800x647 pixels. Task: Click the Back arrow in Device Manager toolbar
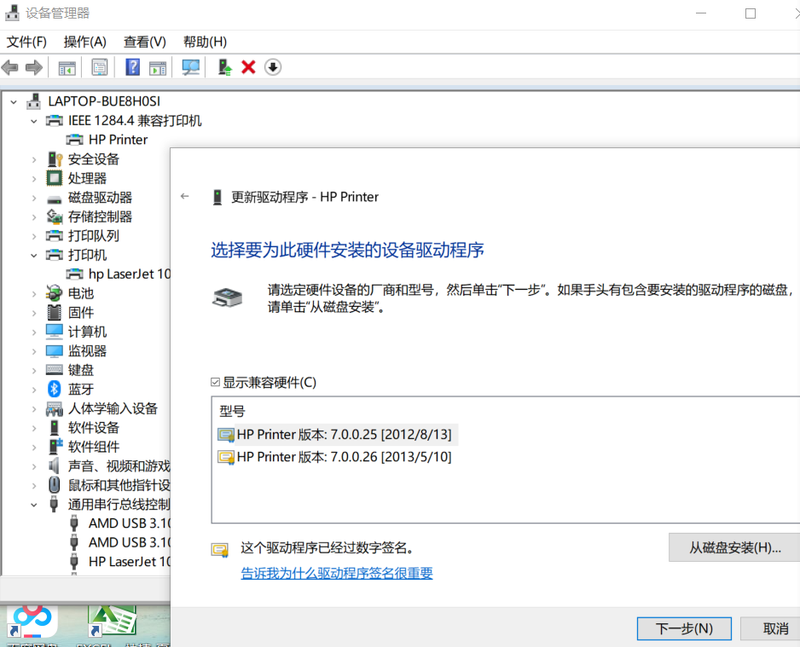click(x=10, y=67)
